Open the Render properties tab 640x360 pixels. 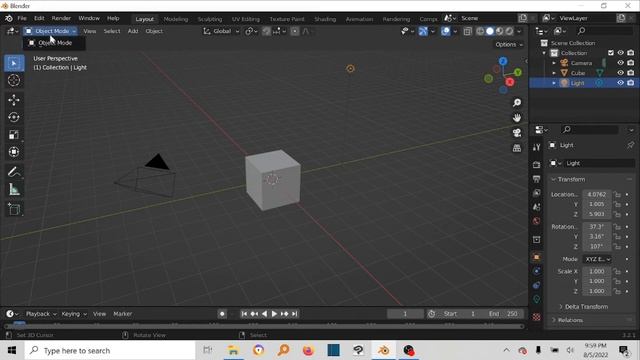[537, 165]
